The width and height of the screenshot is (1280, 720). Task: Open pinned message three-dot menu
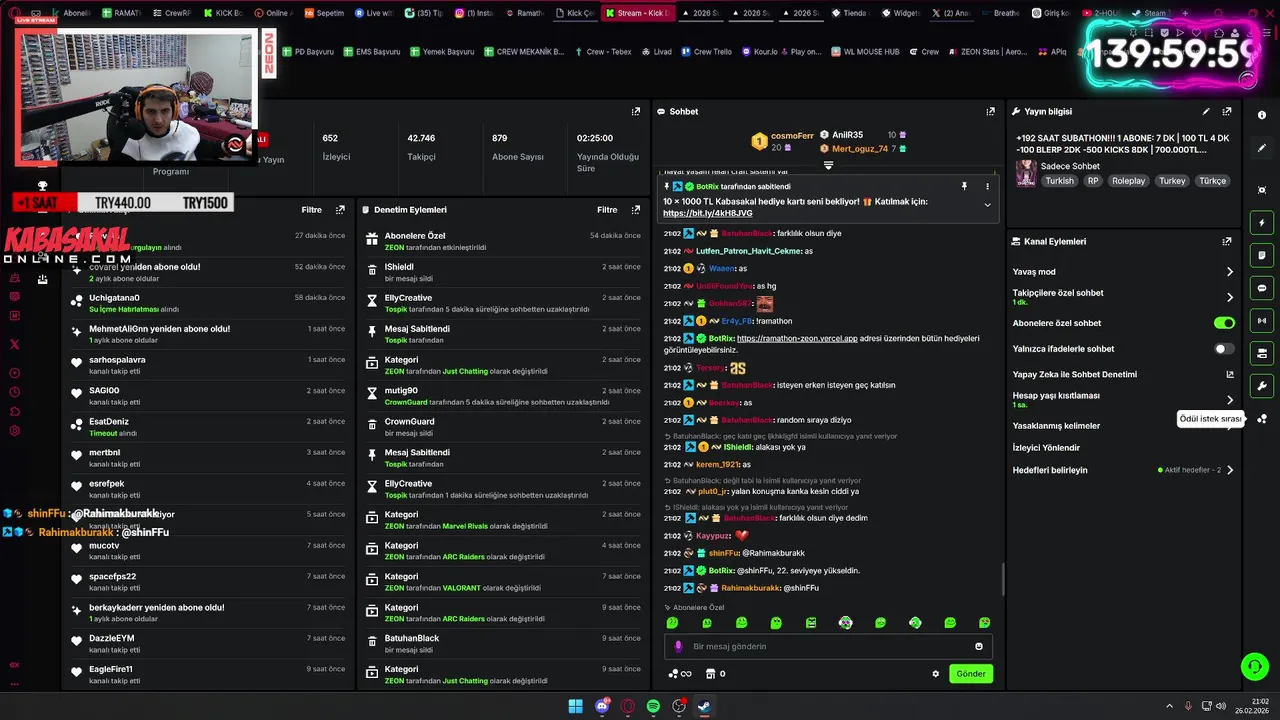pos(987,187)
